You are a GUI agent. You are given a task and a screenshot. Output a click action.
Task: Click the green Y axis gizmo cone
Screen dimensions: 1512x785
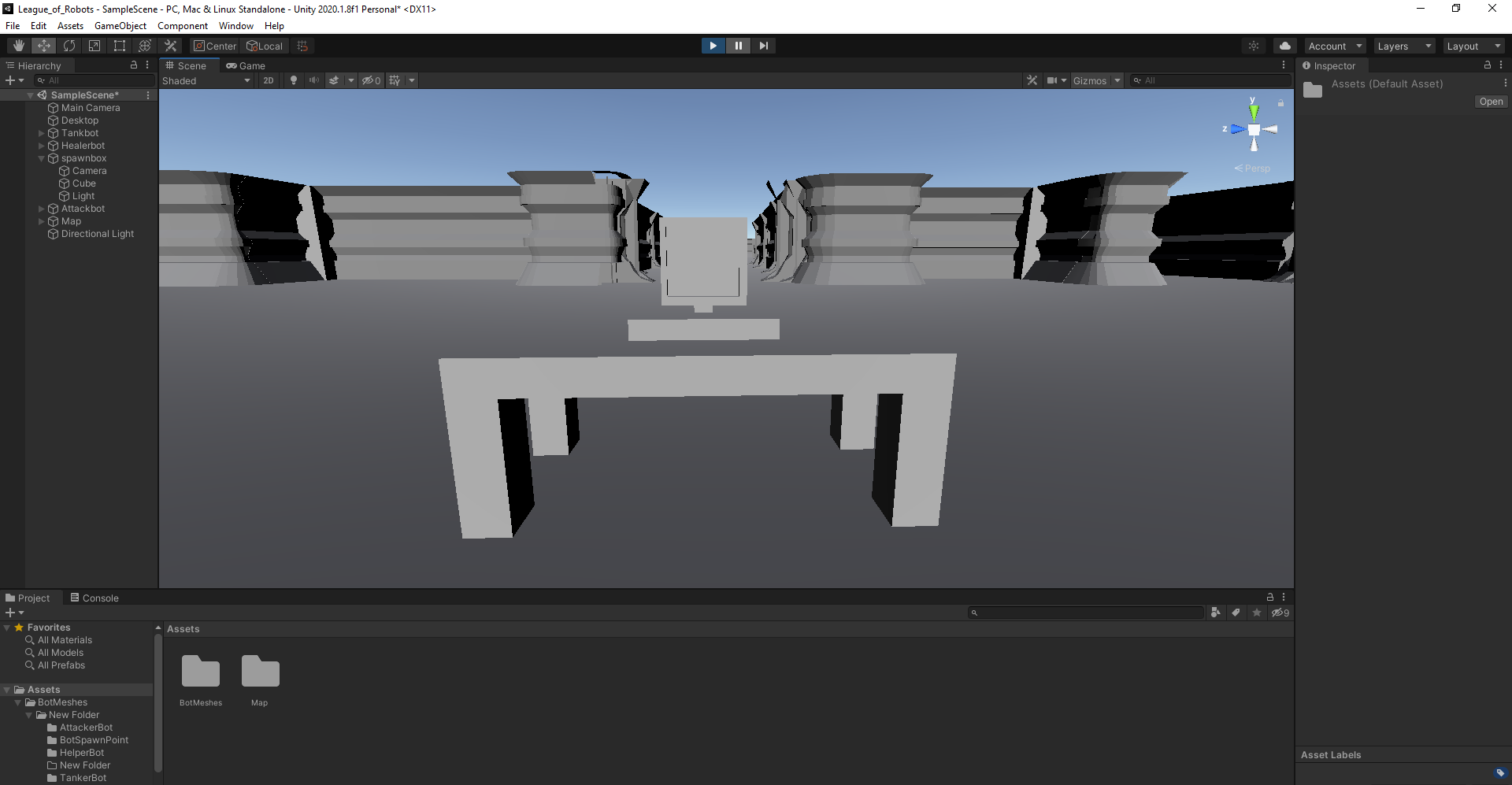coord(1253,111)
